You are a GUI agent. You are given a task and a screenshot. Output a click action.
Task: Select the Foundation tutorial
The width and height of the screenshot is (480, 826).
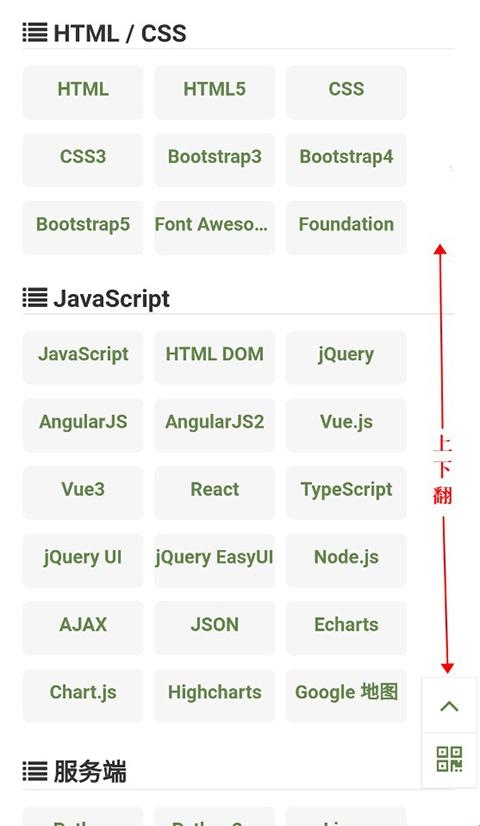[x=346, y=227]
